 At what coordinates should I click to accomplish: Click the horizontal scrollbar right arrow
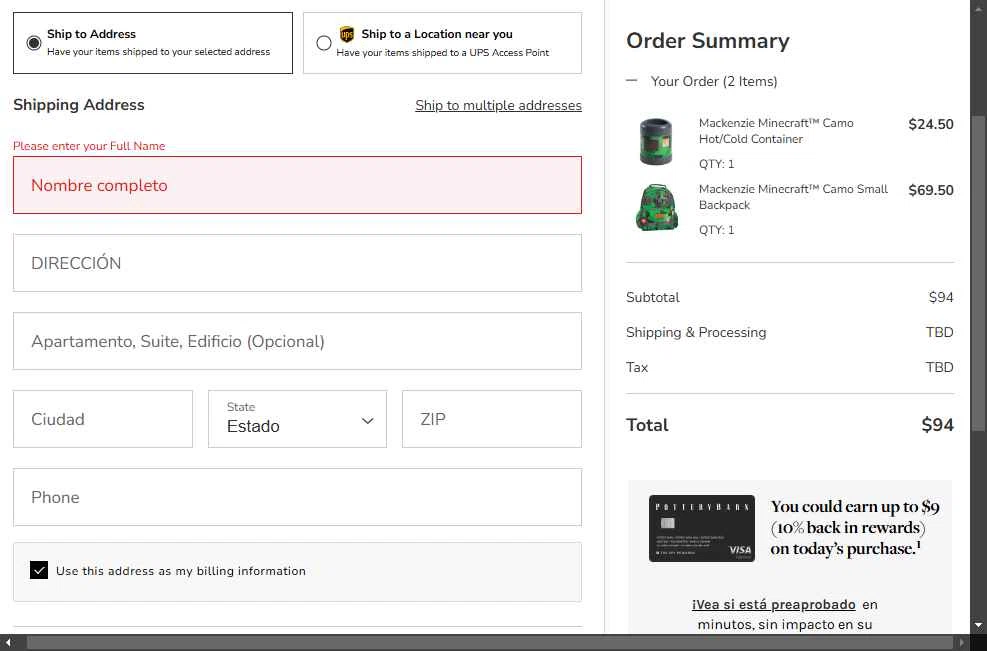(962, 643)
